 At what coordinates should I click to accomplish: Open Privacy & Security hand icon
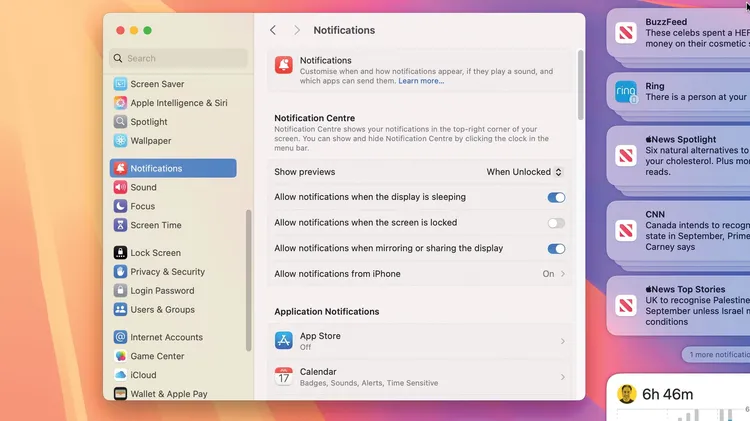(120, 272)
